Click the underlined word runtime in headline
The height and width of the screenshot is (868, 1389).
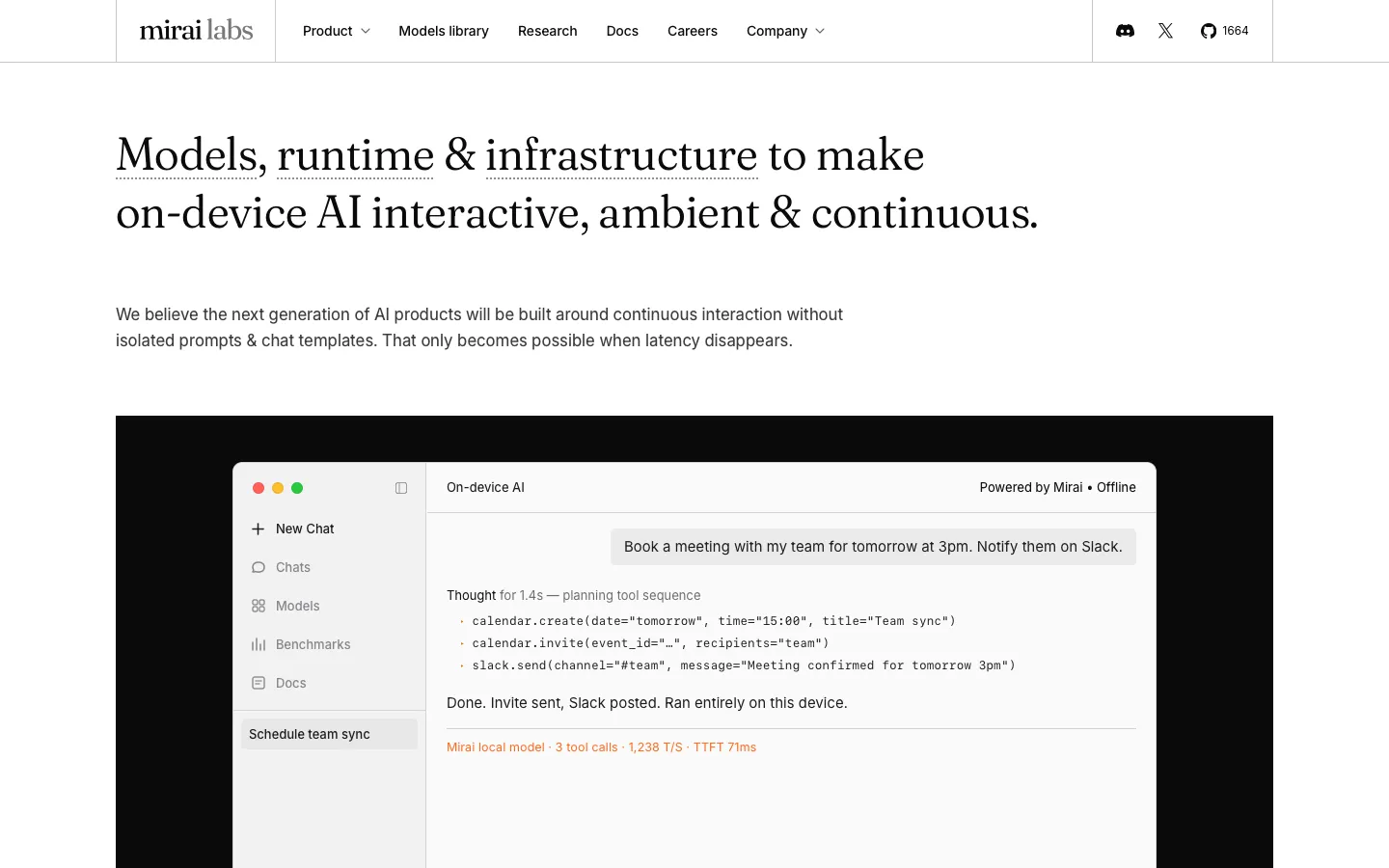[356, 155]
